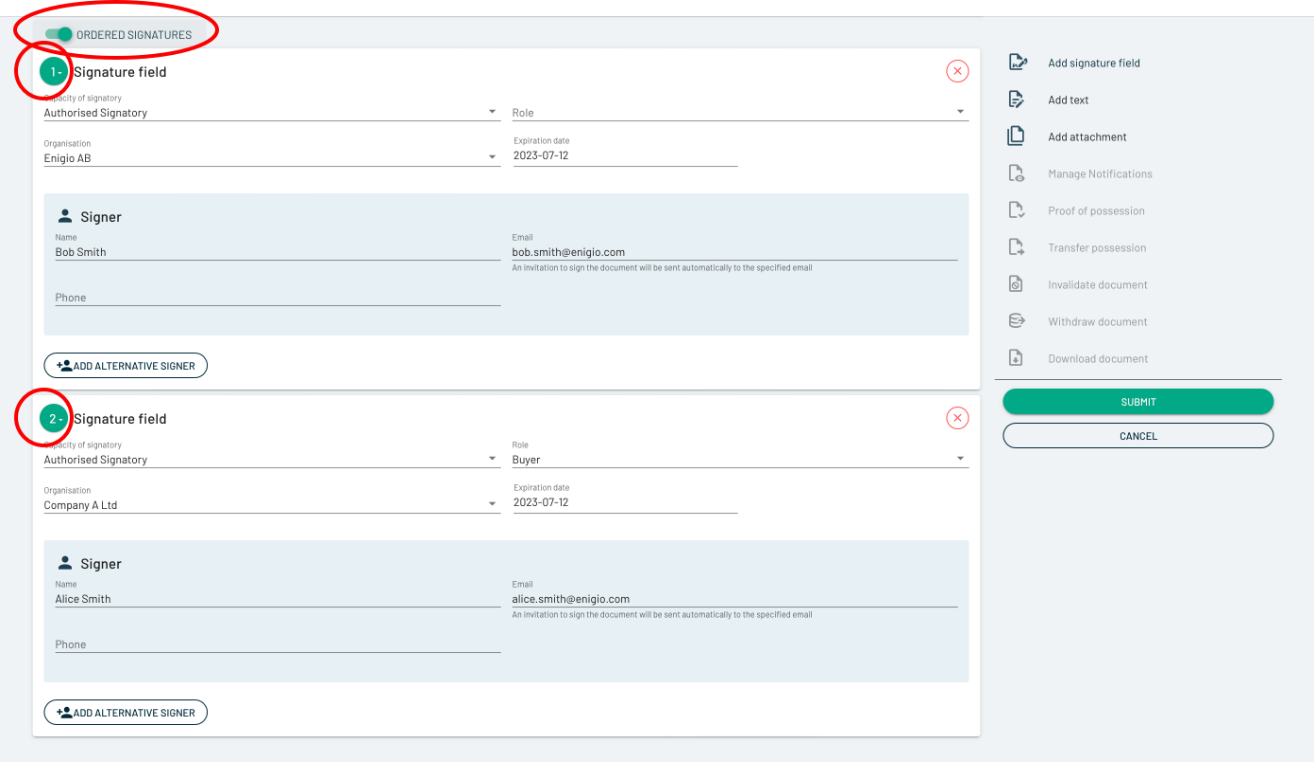
Task: Expand the empty Role dropdown in field 1
Action: (x=739, y=113)
